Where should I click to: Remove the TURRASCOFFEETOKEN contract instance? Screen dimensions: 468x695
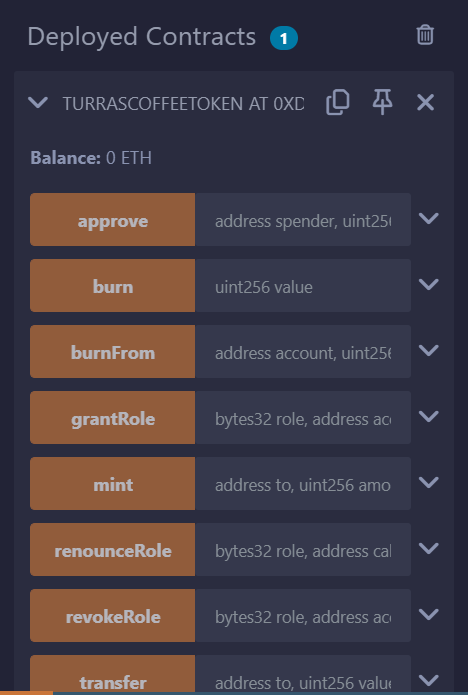point(425,103)
